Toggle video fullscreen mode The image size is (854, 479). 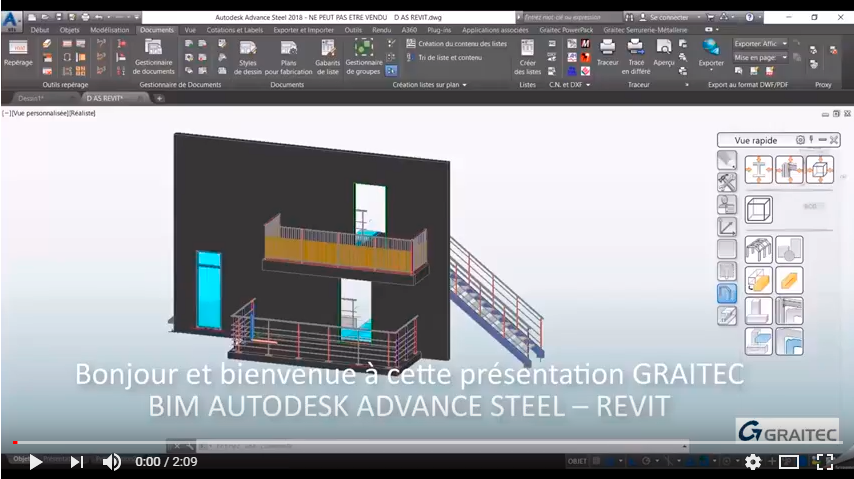825,462
